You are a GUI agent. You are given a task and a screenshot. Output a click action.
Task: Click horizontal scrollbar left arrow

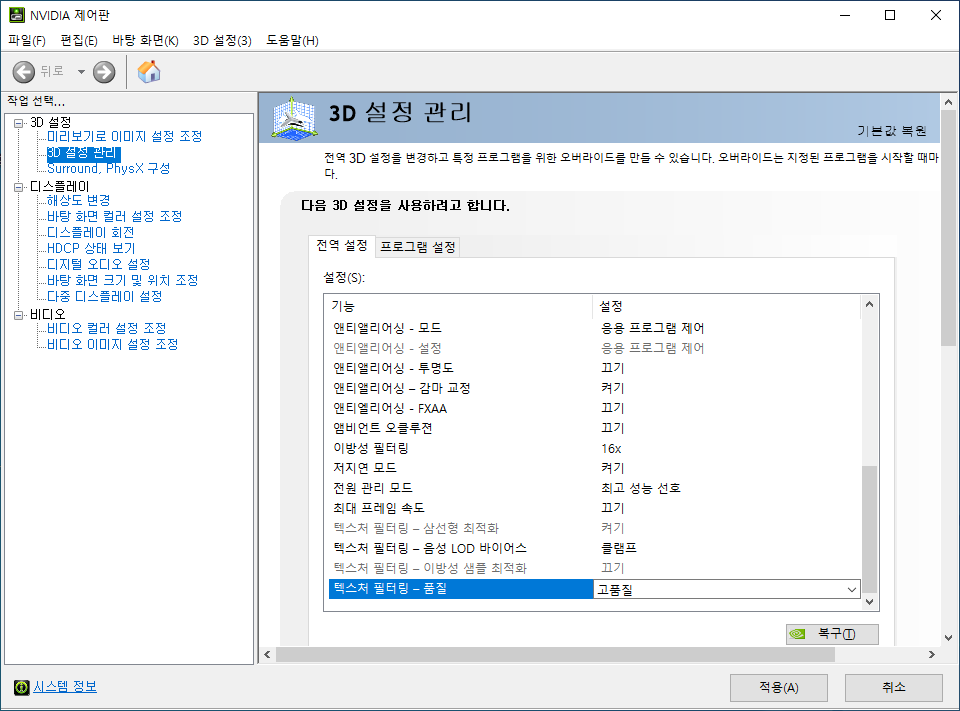point(267,655)
